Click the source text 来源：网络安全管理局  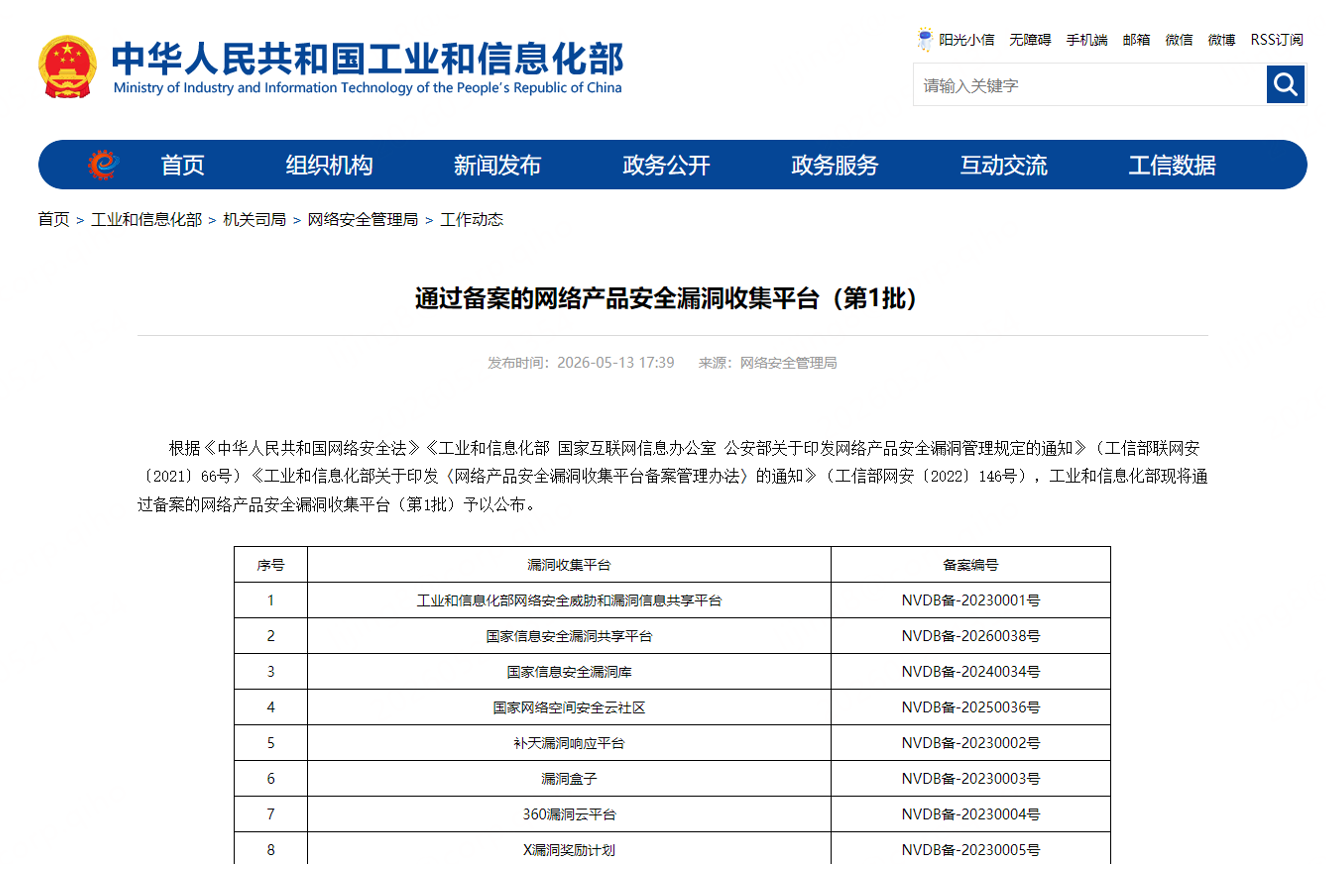point(768,362)
